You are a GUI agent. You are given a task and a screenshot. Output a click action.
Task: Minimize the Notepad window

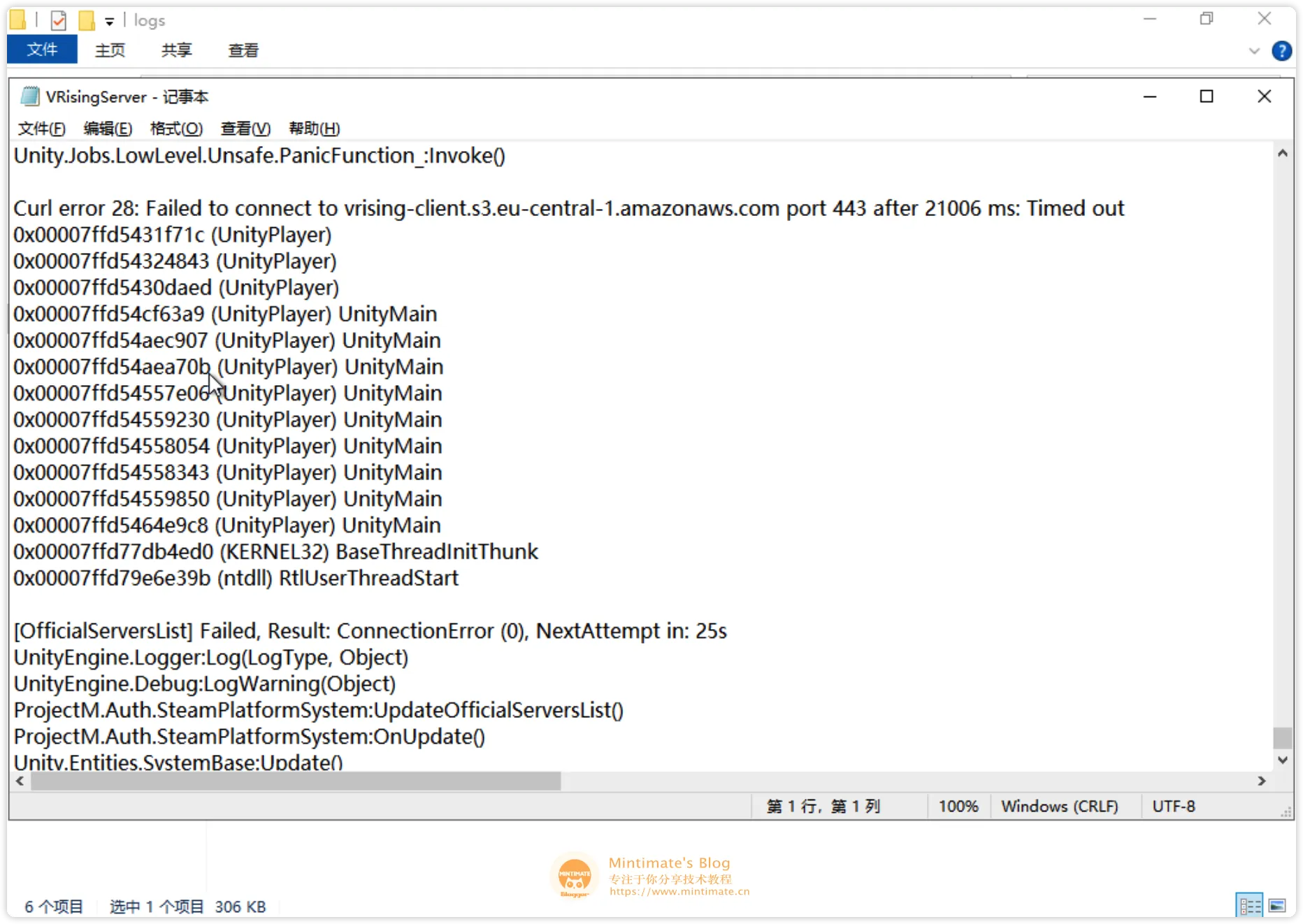(x=1150, y=96)
